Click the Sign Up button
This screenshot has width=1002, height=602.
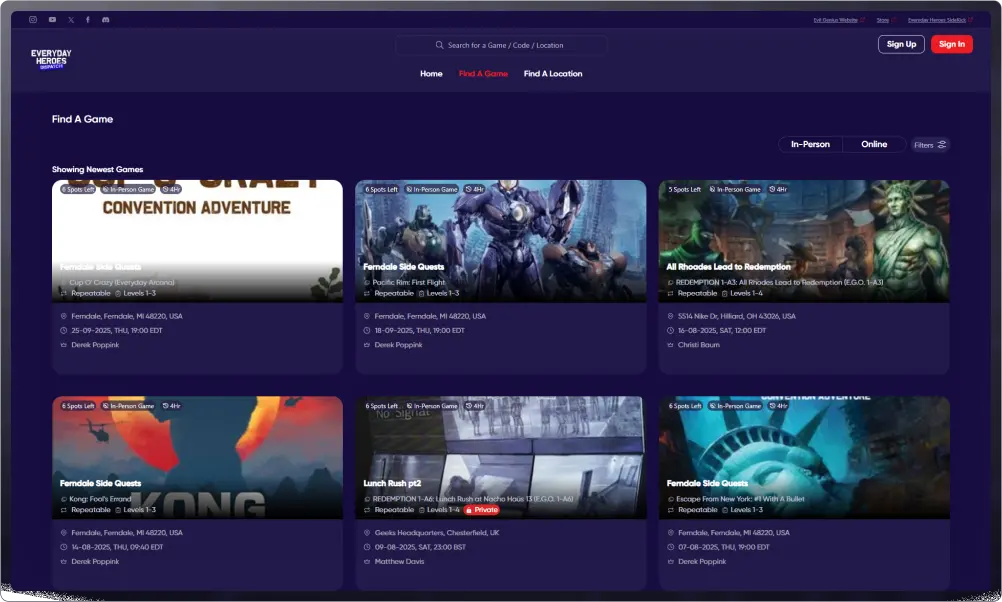click(x=901, y=44)
